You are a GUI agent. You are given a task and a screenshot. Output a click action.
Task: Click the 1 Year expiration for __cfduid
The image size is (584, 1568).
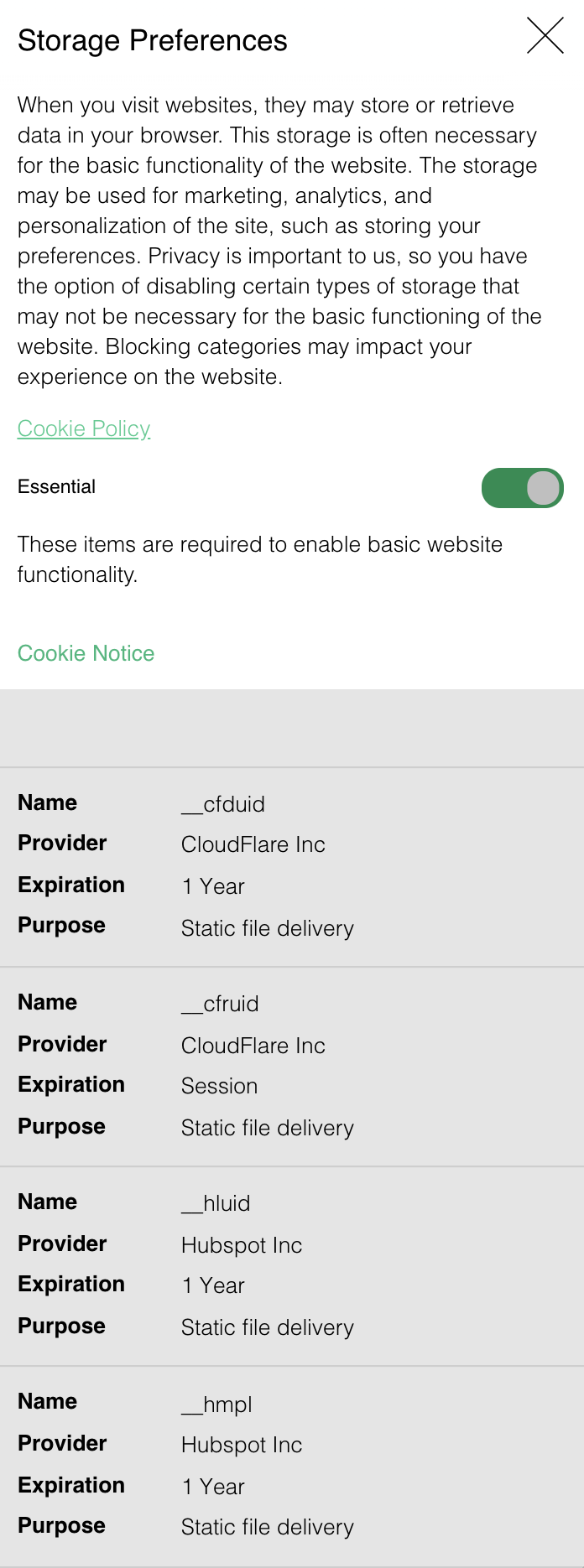click(213, 886)
